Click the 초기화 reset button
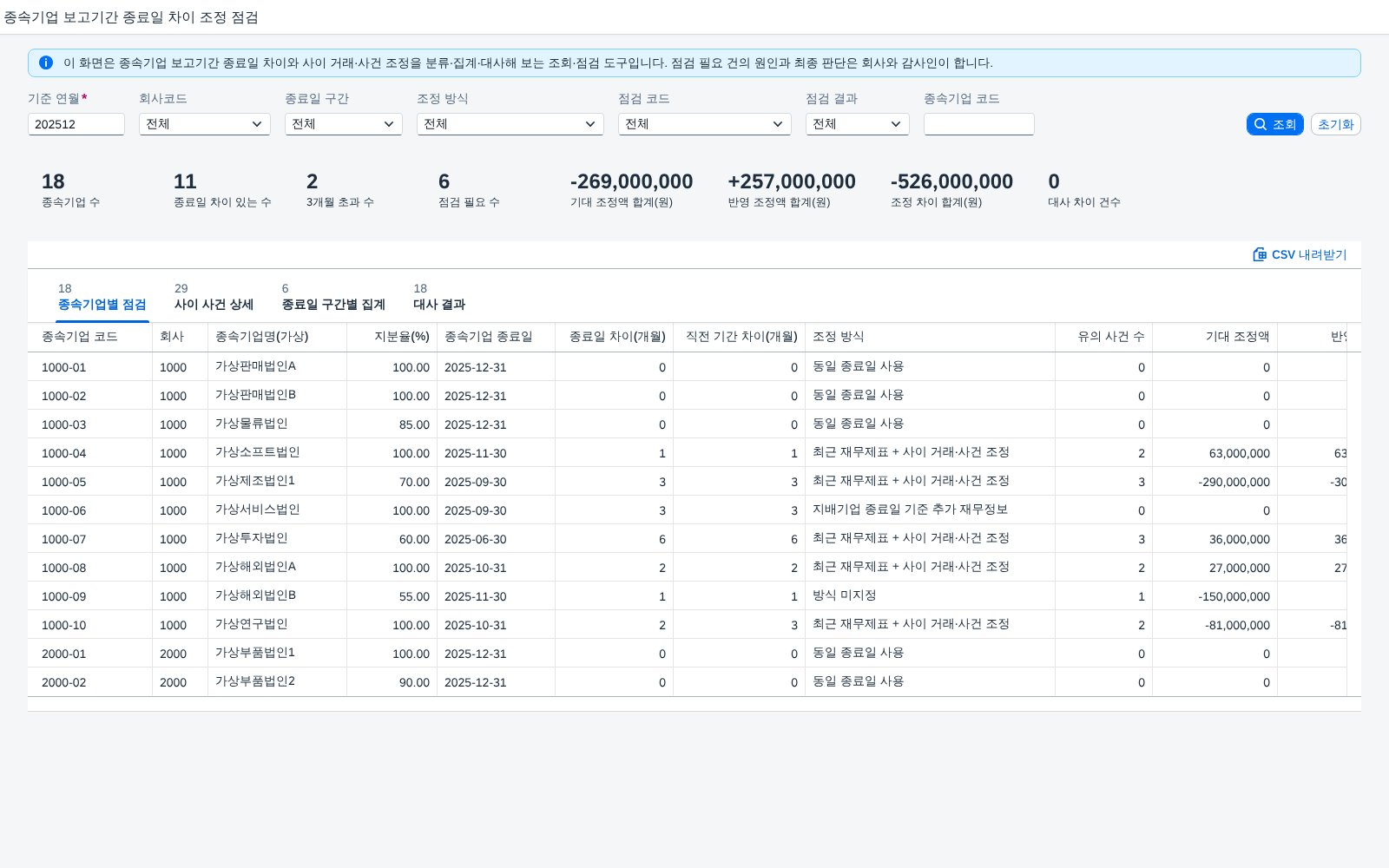 [1335, 124]
